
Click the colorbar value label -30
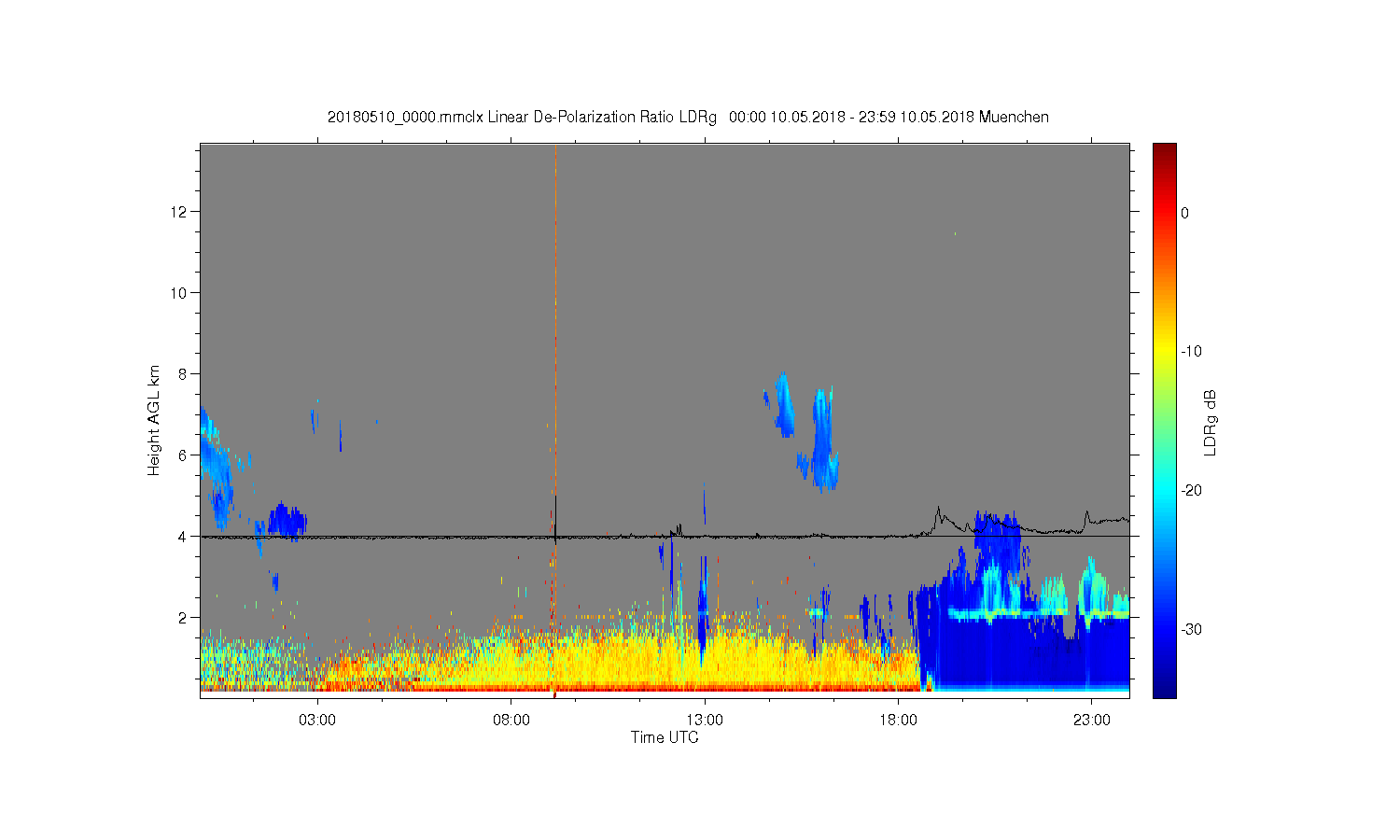click(x=1191, y=630)
